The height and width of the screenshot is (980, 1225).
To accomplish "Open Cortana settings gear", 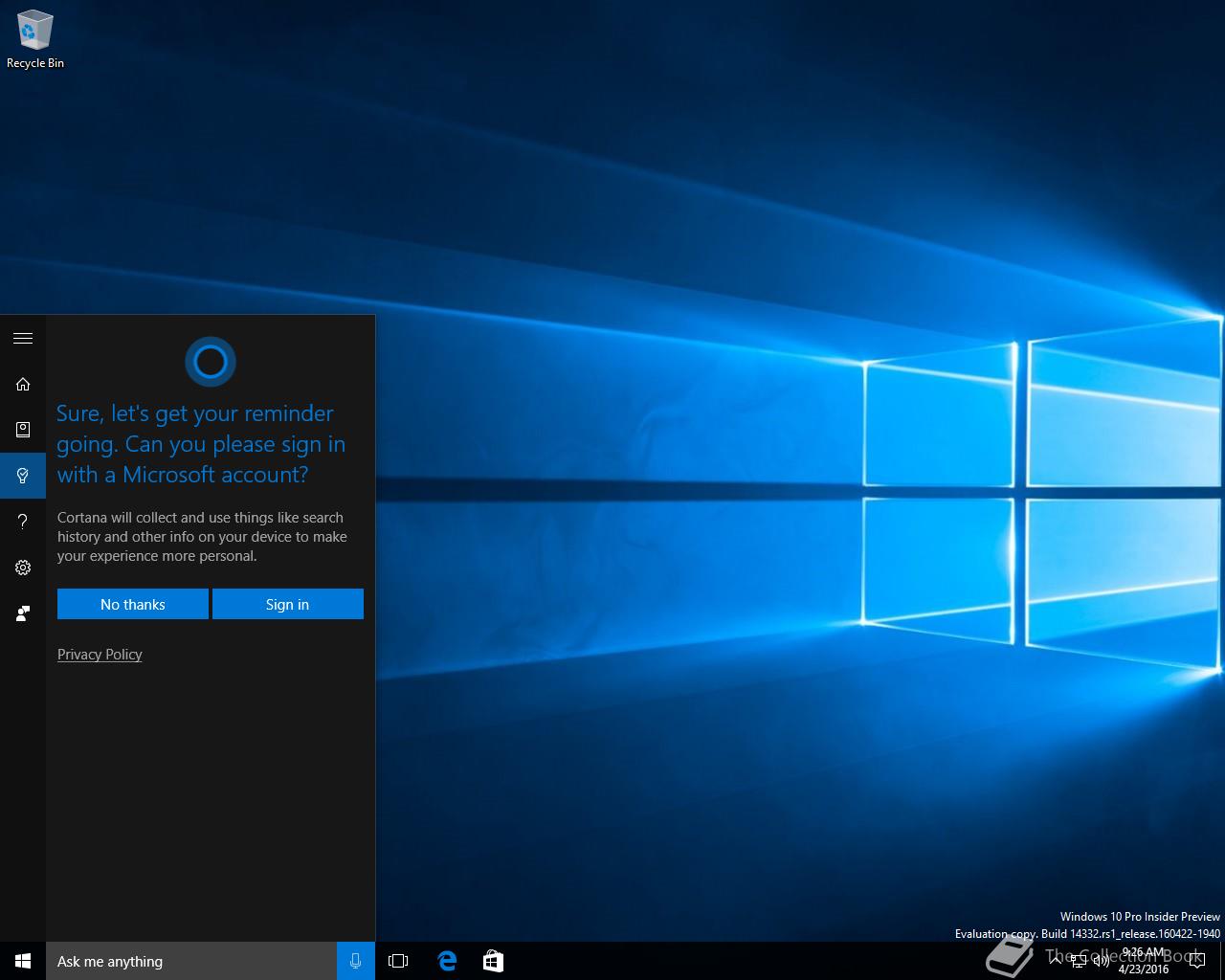I will pos(23,568).
